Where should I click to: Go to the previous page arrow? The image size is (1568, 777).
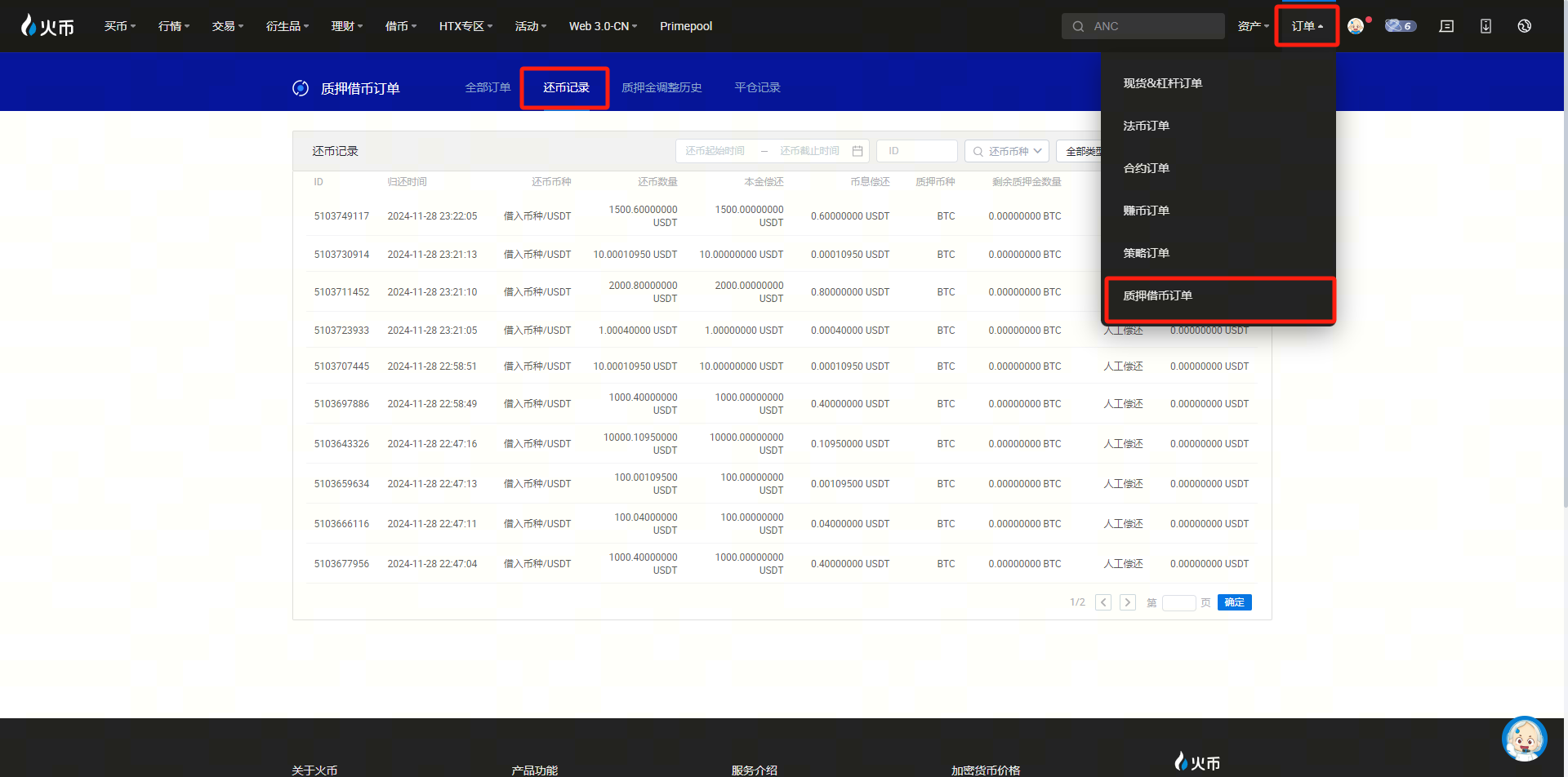(1103, 602)
